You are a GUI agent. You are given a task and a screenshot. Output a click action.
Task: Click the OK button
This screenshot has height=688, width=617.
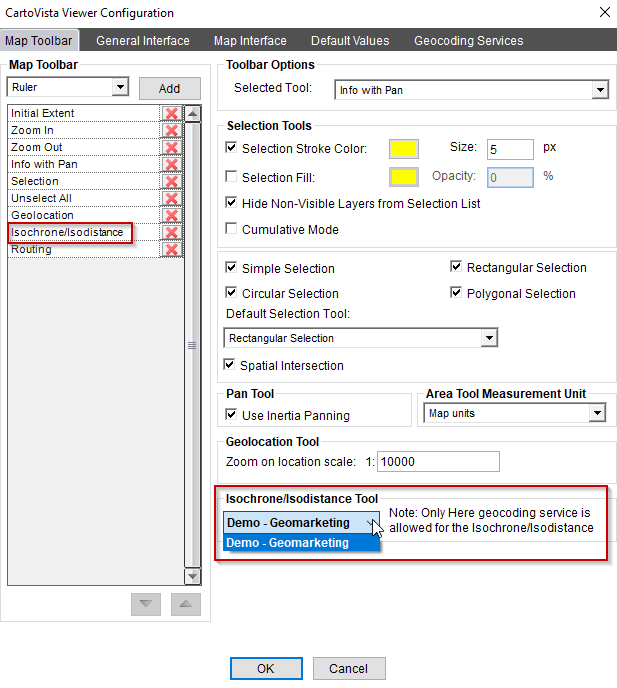pos(266,668)
